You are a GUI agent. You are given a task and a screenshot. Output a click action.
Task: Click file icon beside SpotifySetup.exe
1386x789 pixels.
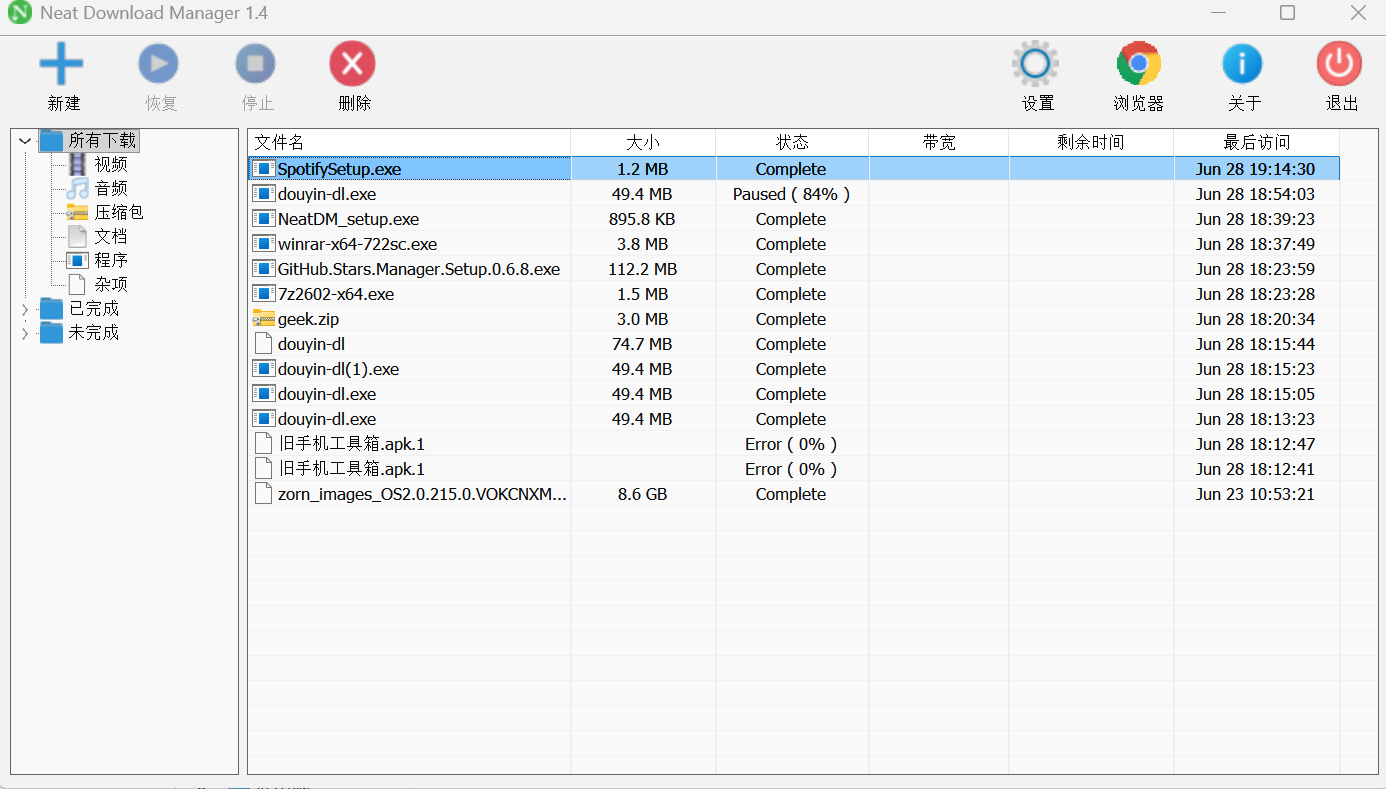tap(263, 169)
